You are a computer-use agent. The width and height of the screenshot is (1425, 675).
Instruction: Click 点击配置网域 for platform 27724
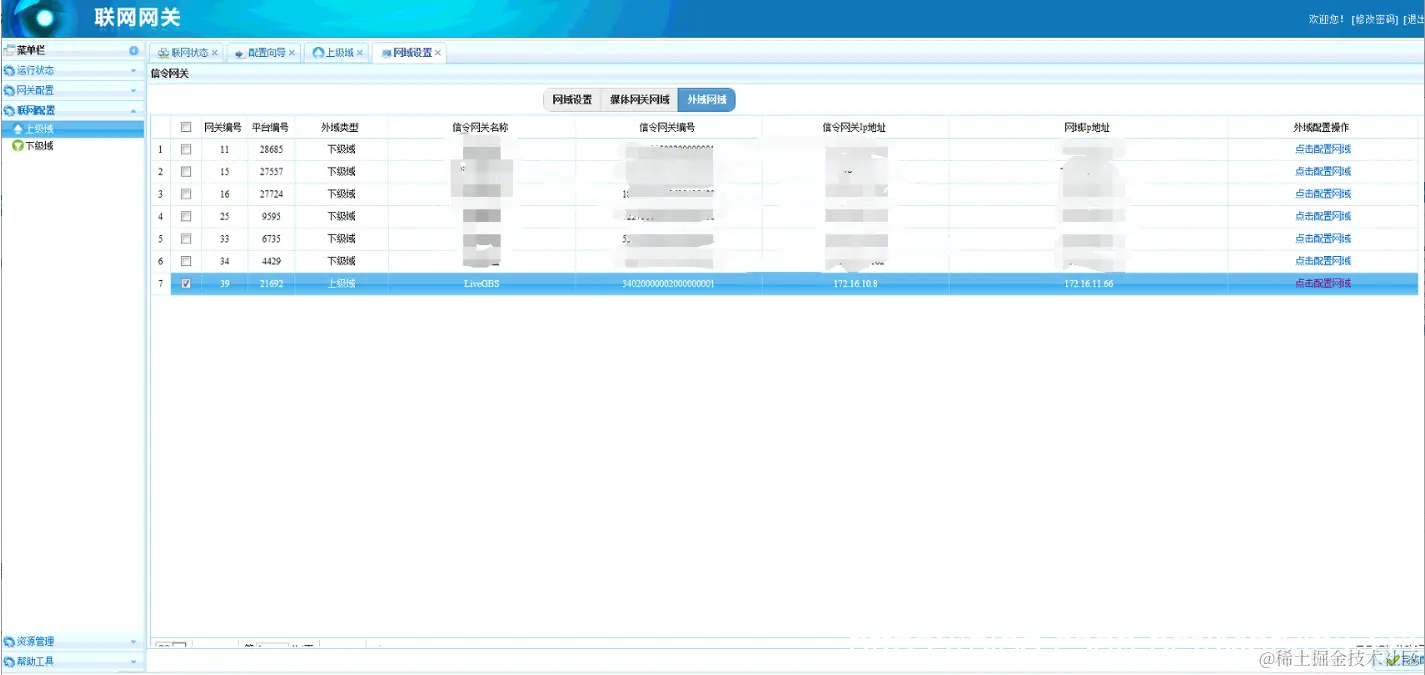[1322, 194]
